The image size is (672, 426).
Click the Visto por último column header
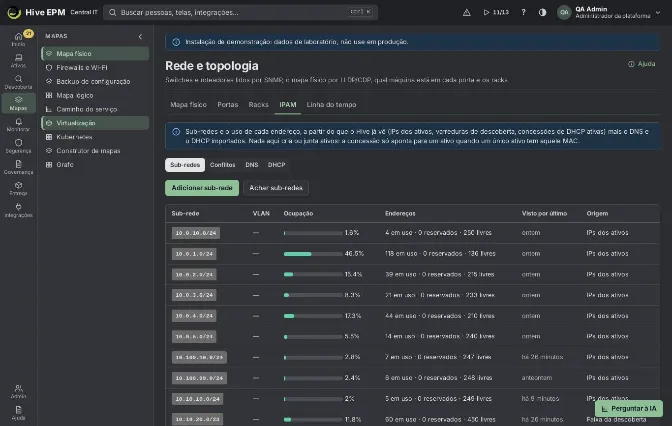pyautogui.click(x=544, y=213)
